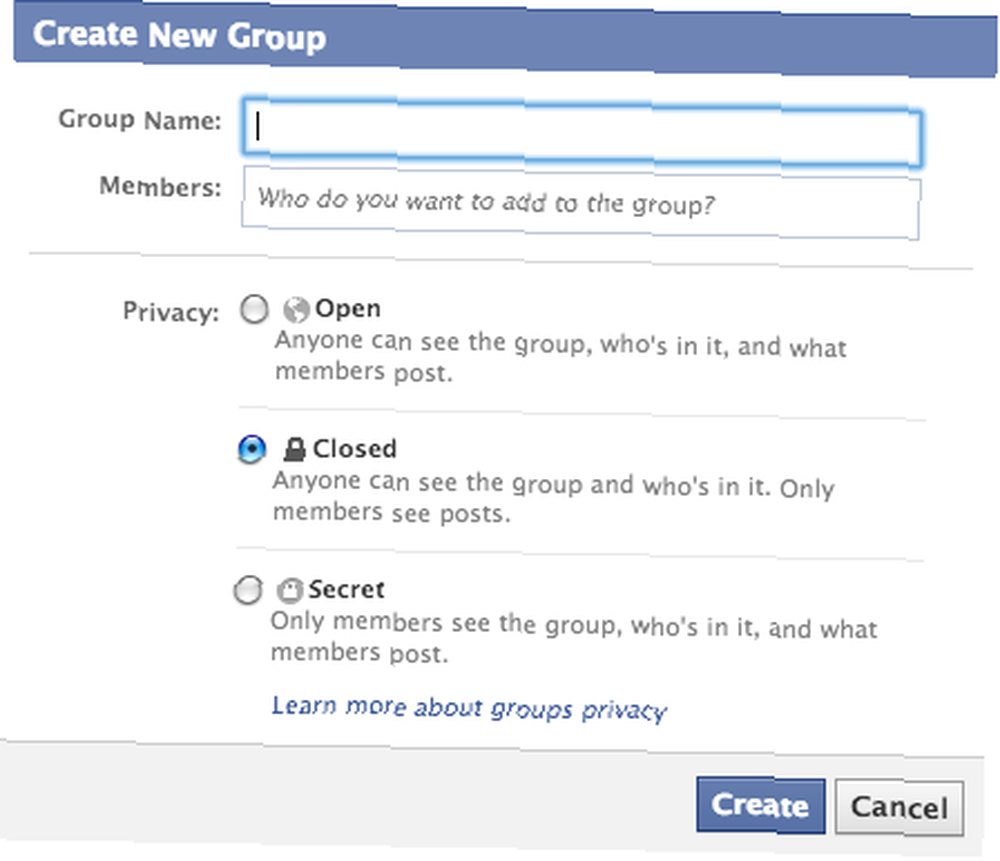Click the Secret privacy description text
The width and height of the screenshot is (1000, 861).
point(573,638)
